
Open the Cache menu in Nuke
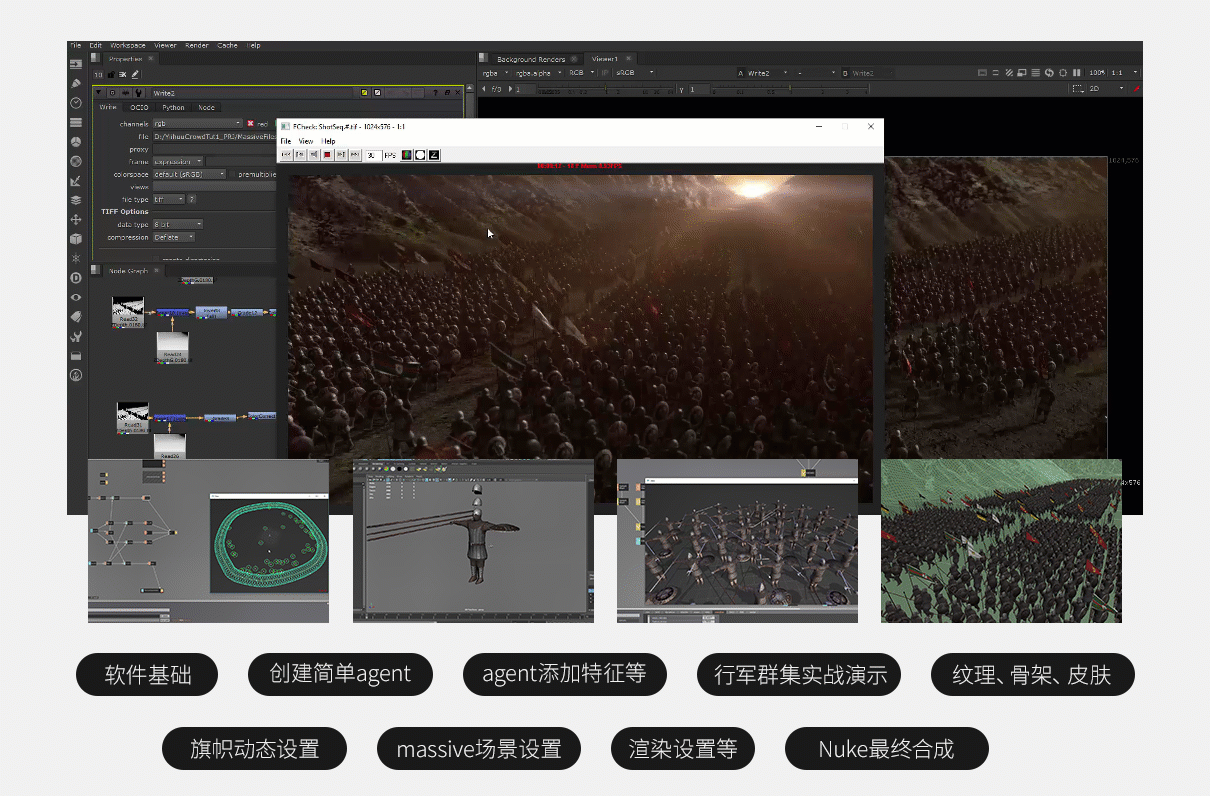228,46
